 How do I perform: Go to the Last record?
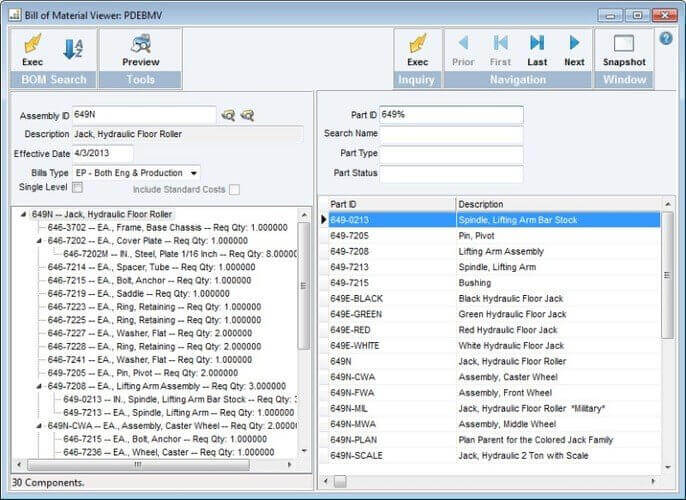click(x=537, y=48)
